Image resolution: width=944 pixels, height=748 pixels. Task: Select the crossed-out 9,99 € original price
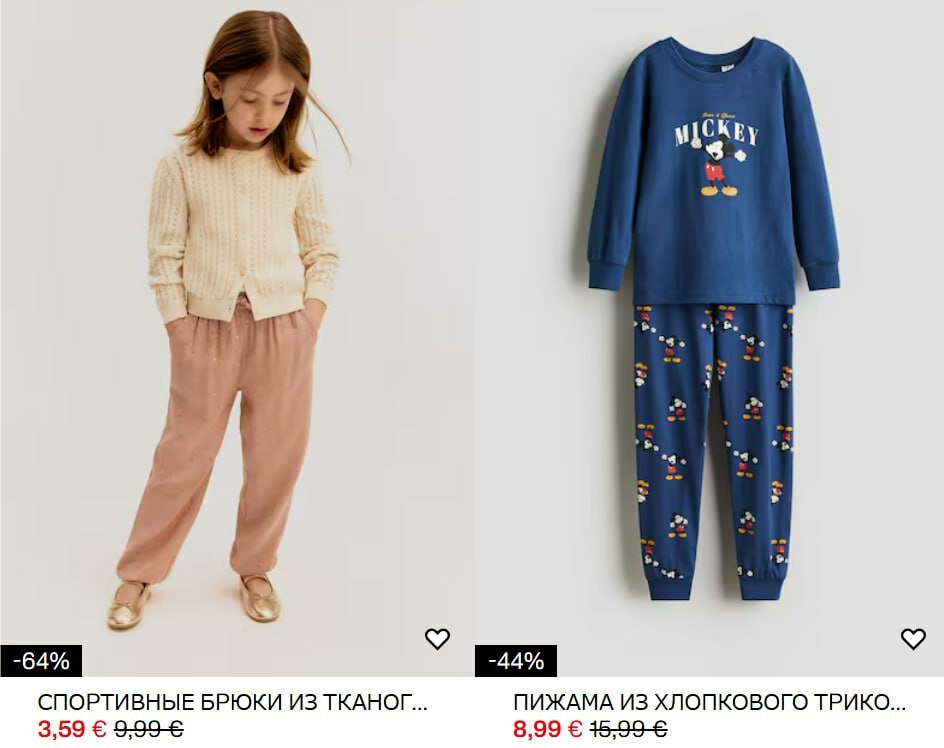149,729
